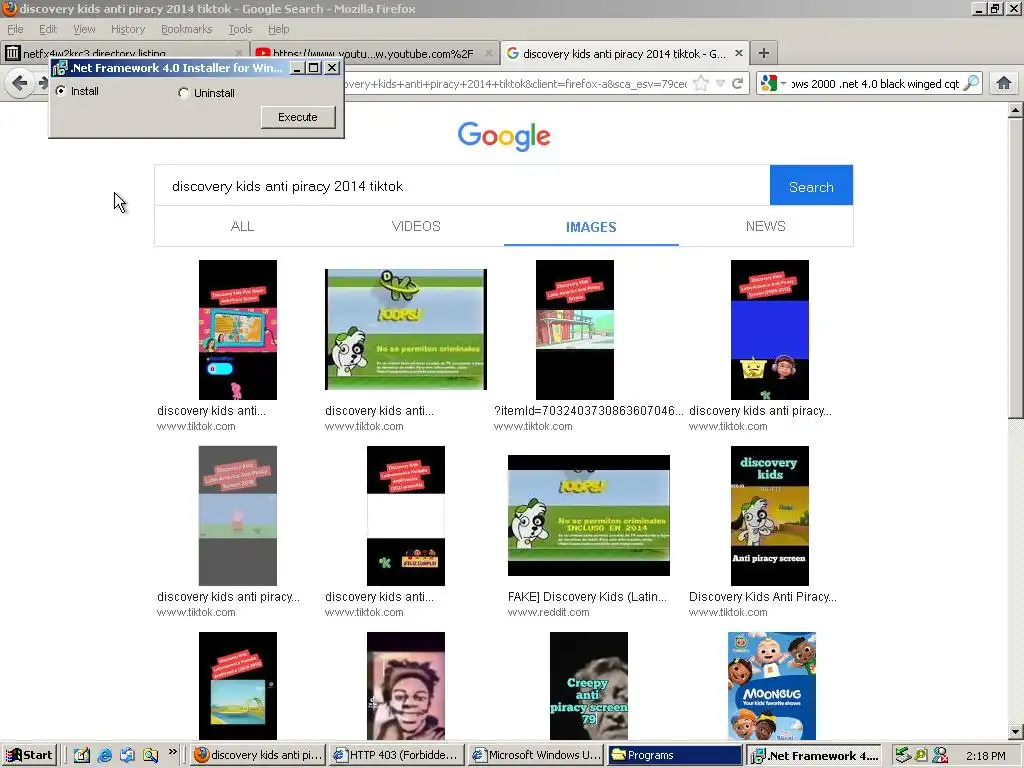Open a new tab with plus button

point(763,54)
